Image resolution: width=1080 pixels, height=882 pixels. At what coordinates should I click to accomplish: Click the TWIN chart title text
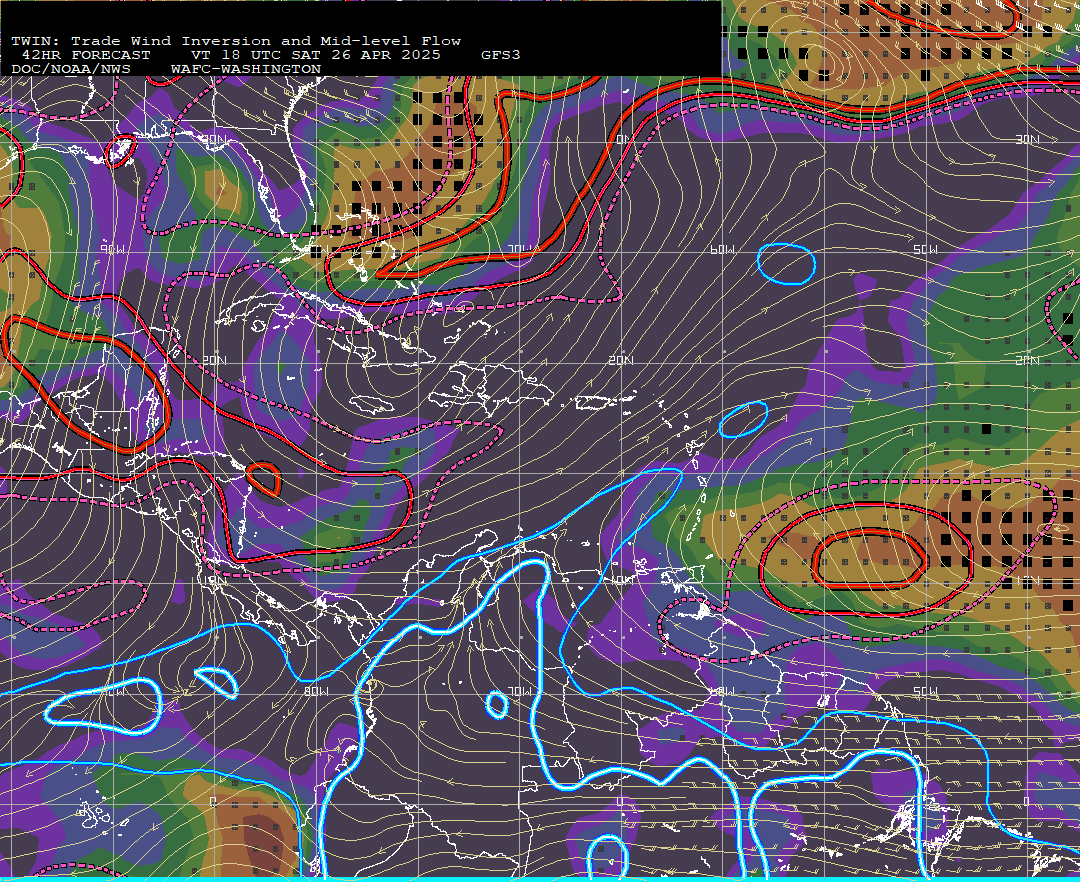pyautogui.click(x=236, y=41)
